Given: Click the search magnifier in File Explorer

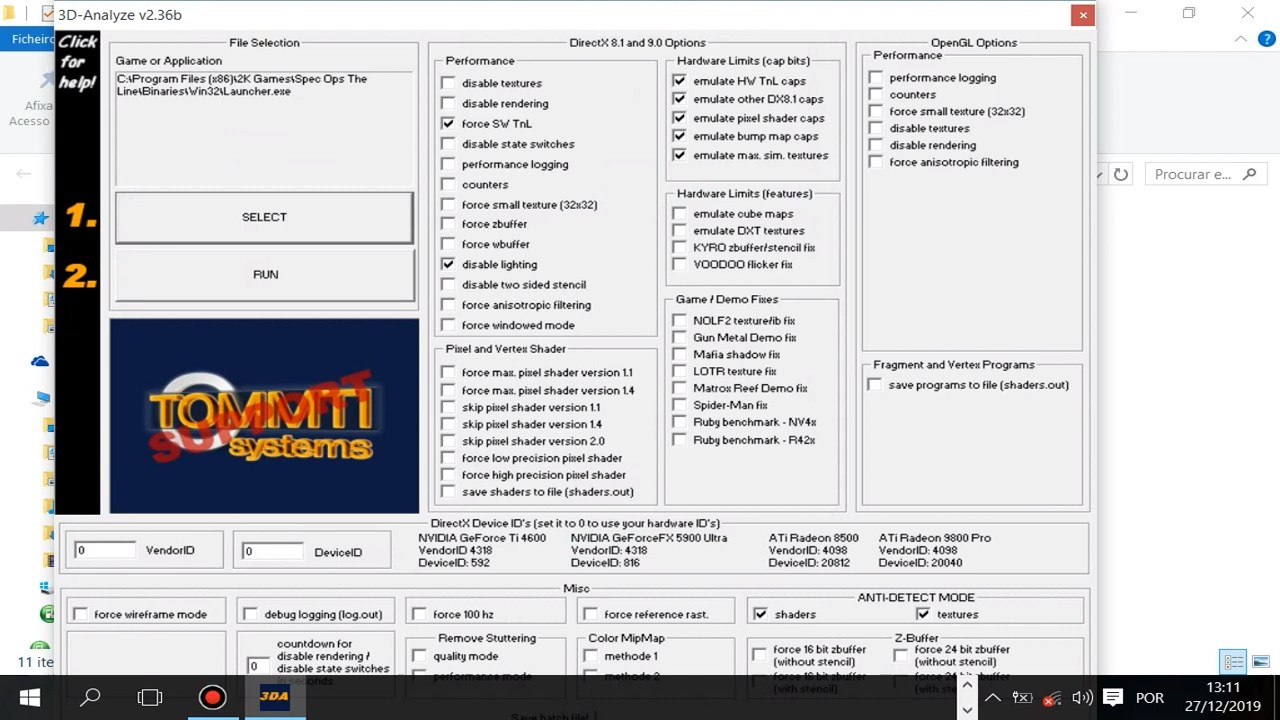Looking at the screenshot, I should point(1249,174).
